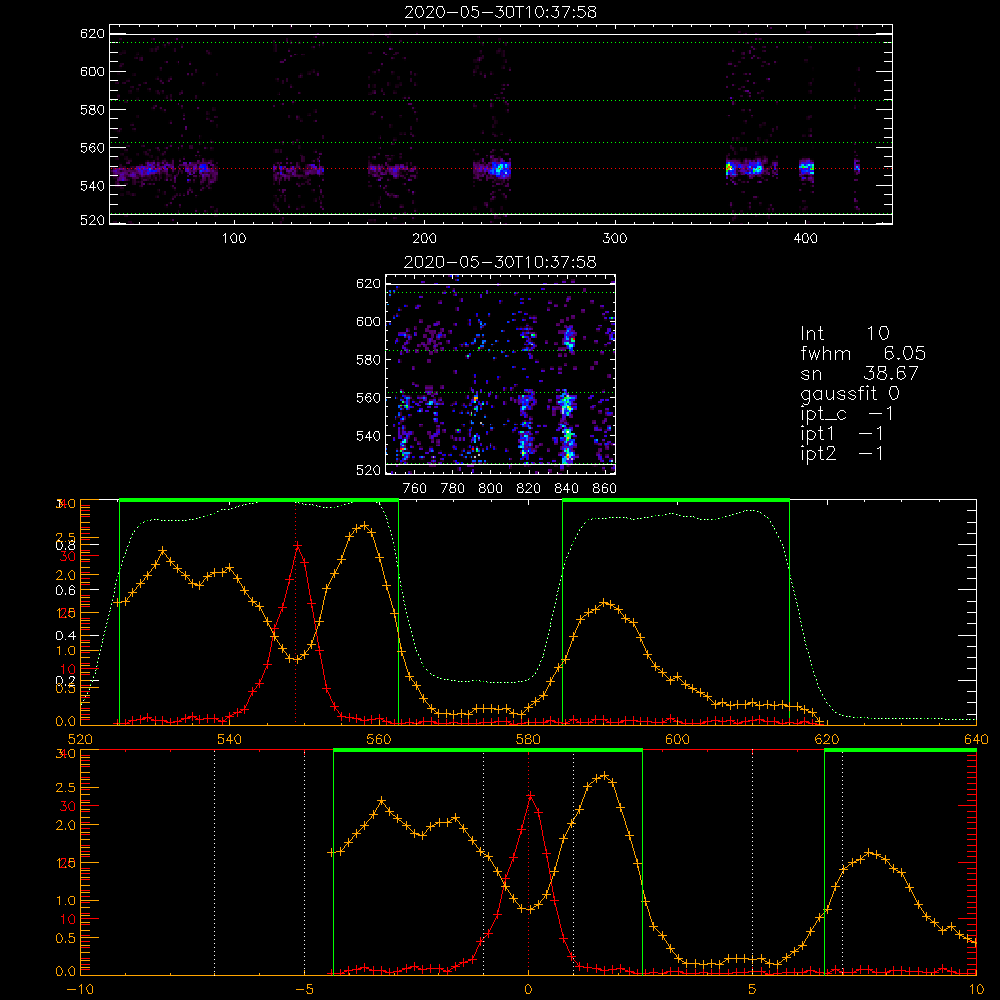Screen dimensions: 1000x1000
Task: Click the bright column near 840 in middle image
Action: 566,424
